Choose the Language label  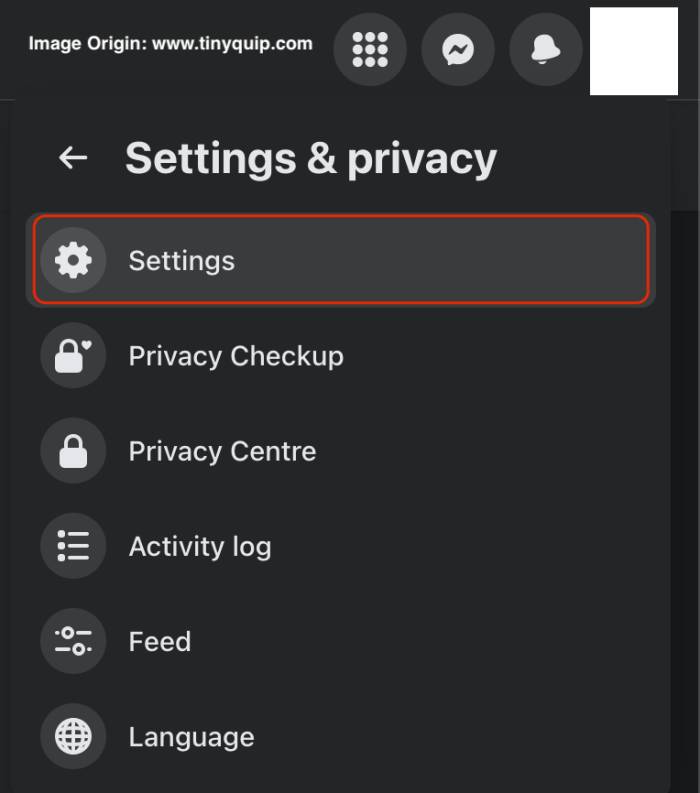click(191, 737)
